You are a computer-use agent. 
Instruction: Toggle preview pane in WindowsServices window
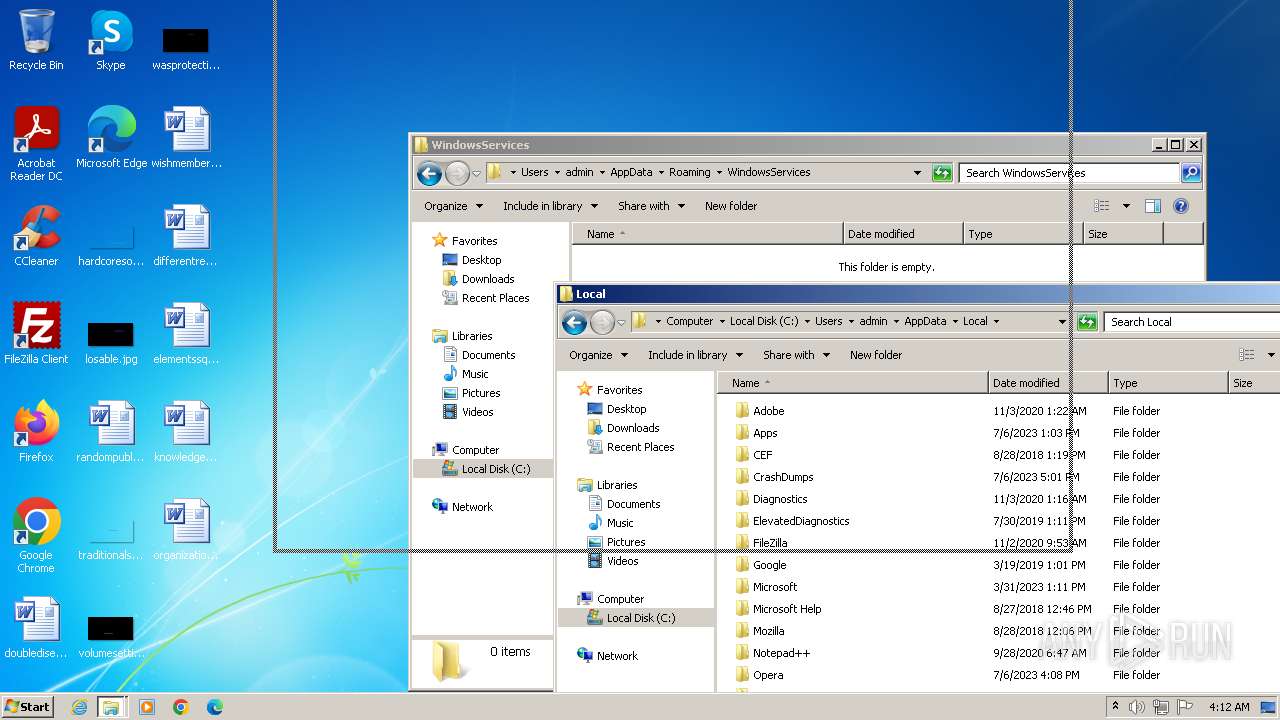pos(1152,206)
